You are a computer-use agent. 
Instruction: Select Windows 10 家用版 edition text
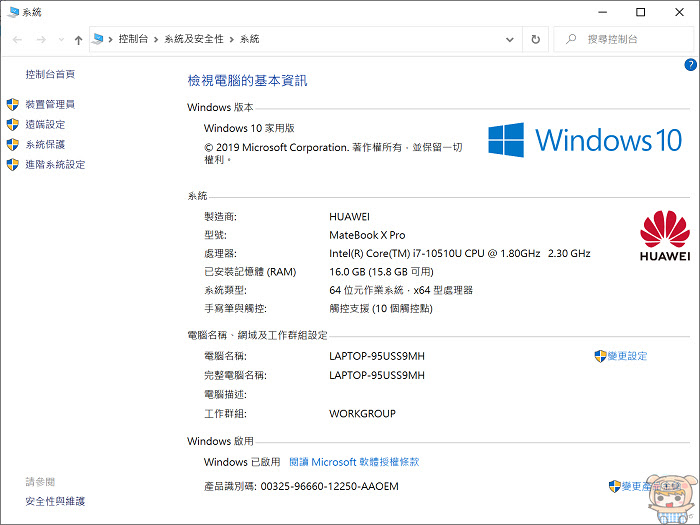pyautogui.click(x=249, y=129)
